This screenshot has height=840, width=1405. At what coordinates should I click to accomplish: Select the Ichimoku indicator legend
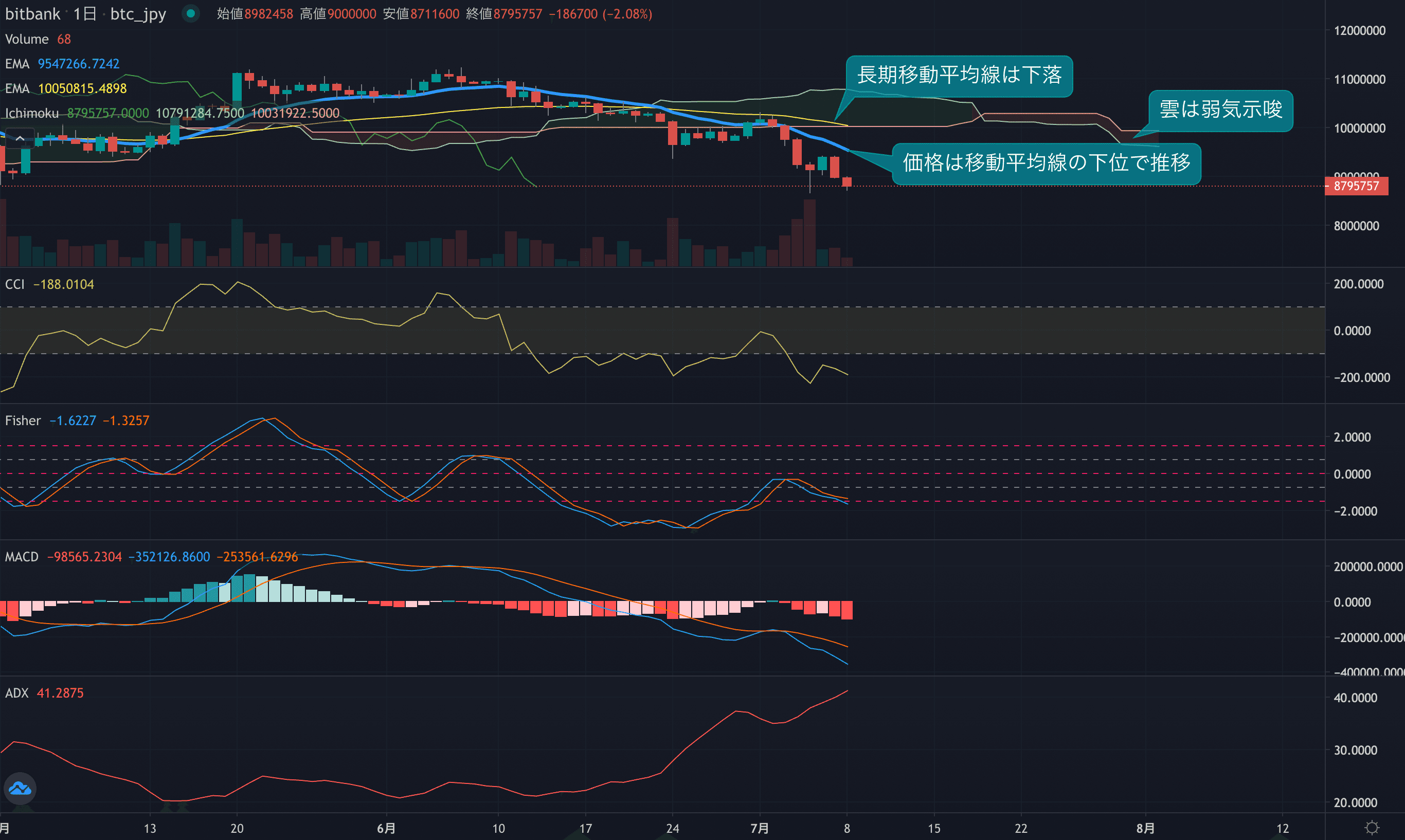[32, 113]
